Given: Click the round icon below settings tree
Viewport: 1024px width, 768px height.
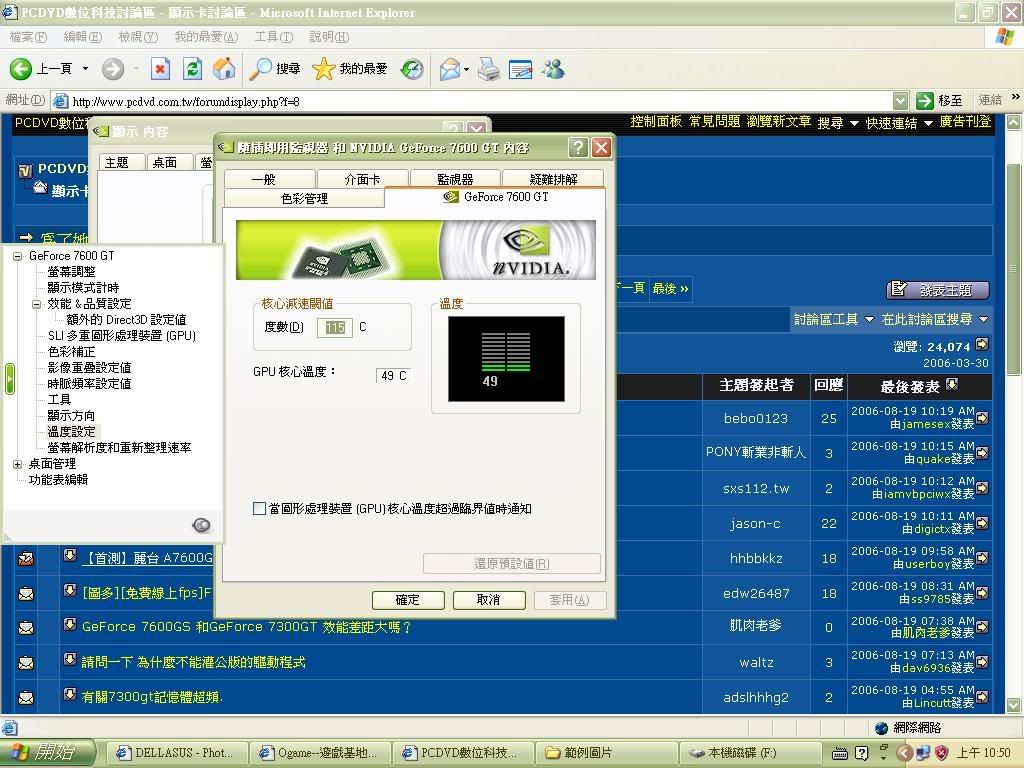Looking at the screenshot, I should coord(201,525).
